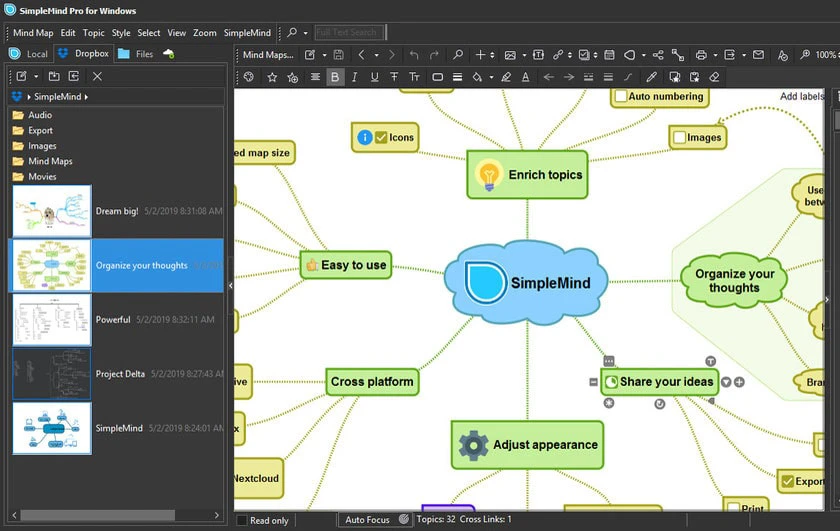The height and width of the screenshot is (531, 840).
Task: Open the Dream big! mind map thumbnail
Action: [52, 211]
